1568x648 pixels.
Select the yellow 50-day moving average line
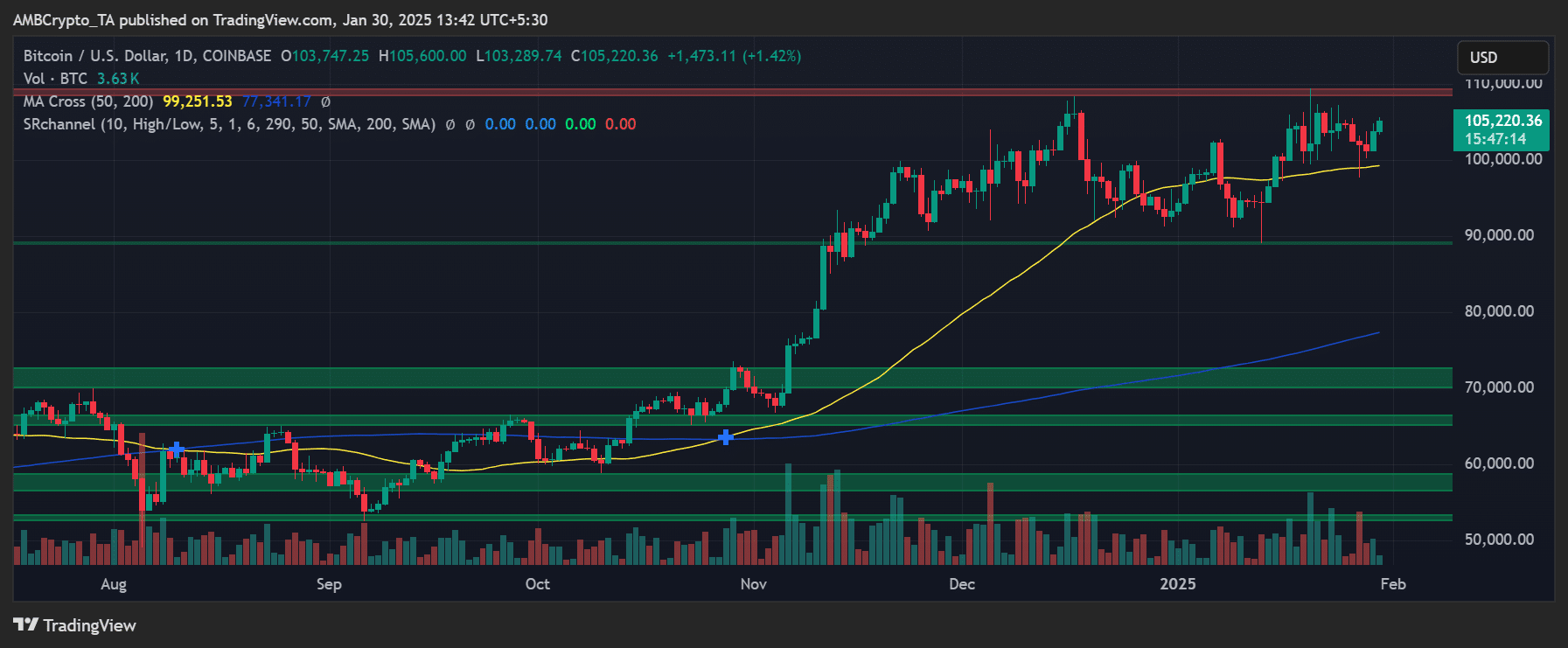962,313
